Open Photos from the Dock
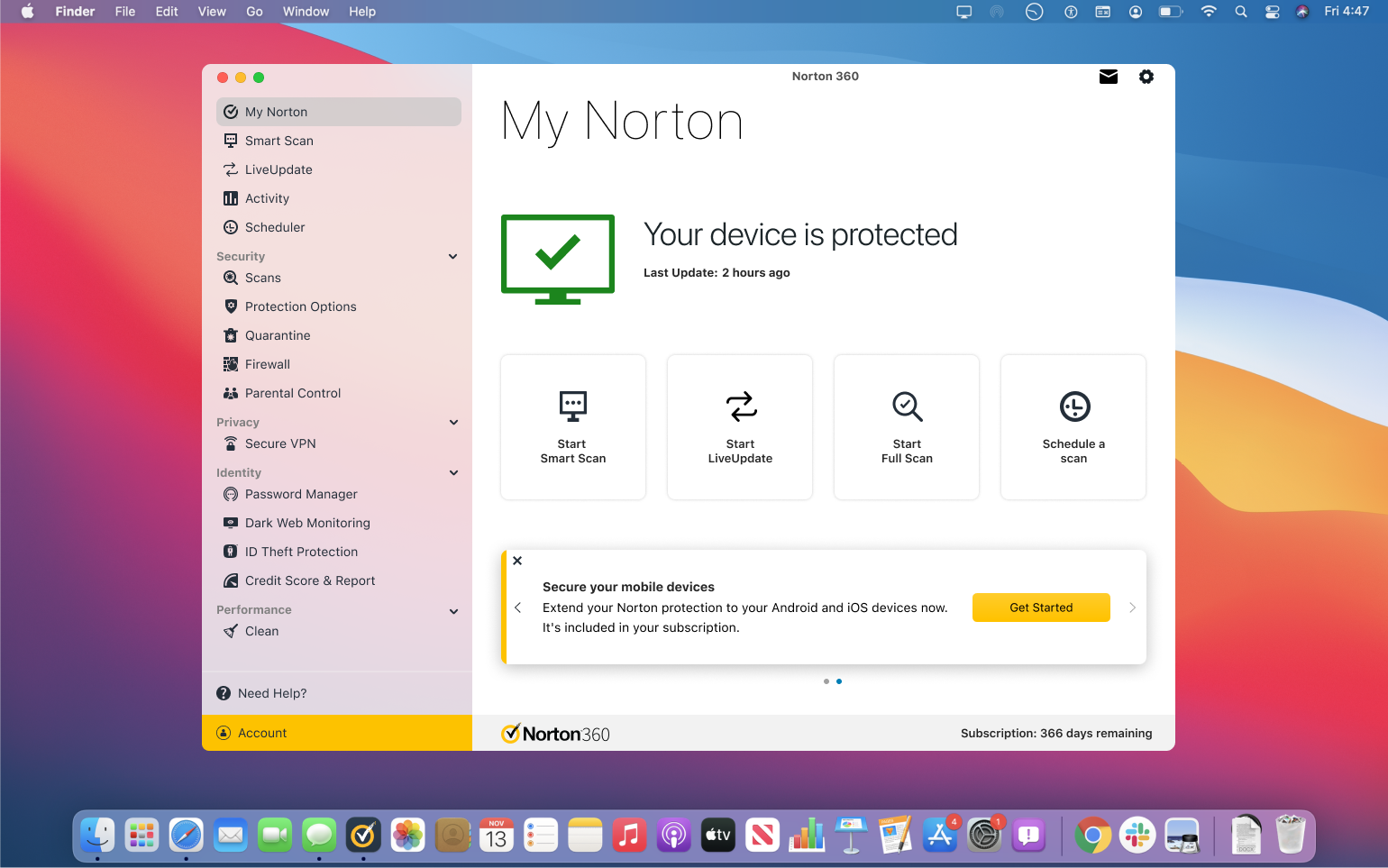This screenshot has width=1388, height=868. point(407,836)
